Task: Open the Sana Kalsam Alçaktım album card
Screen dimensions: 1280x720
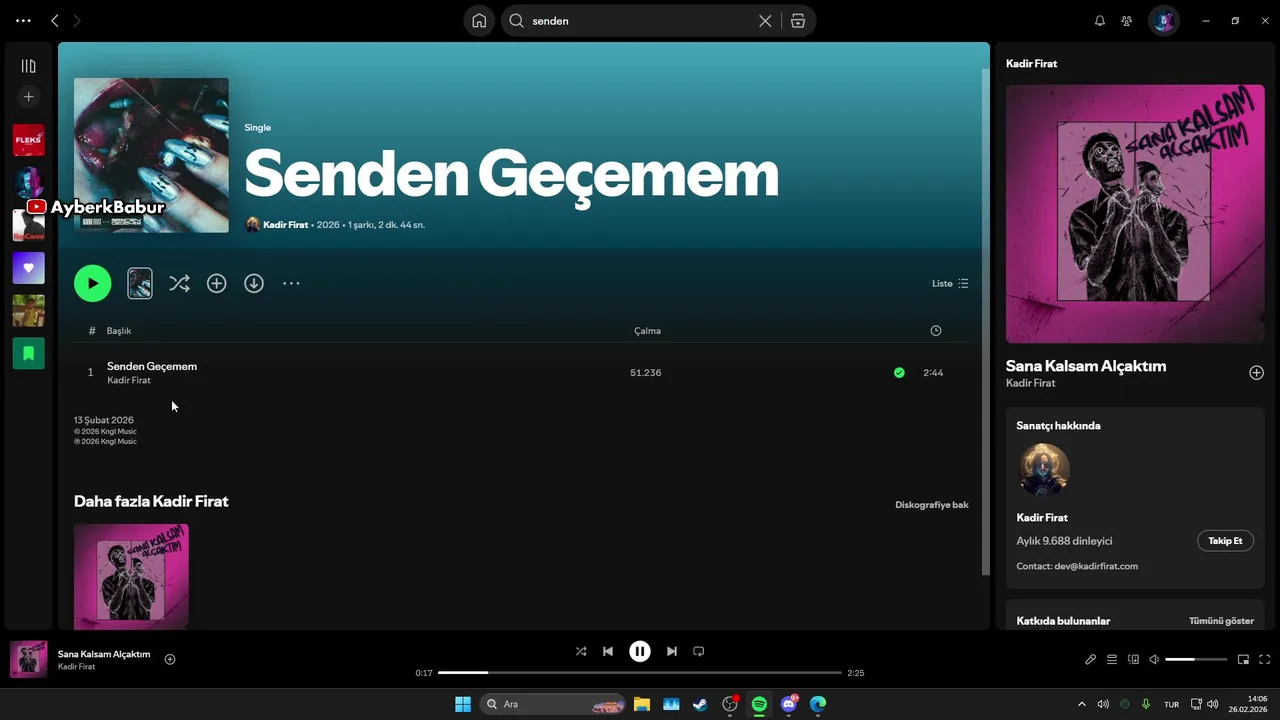Action: pos(131,576)
